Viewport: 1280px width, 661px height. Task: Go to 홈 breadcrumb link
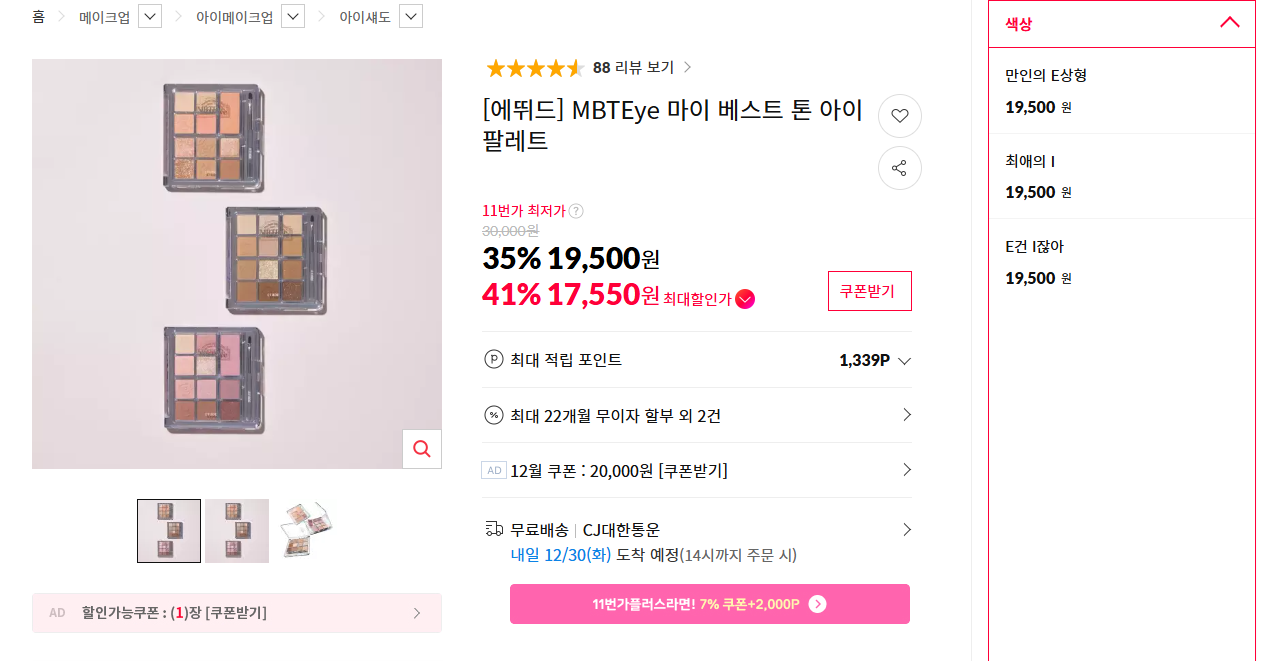[x=38, y=17]
